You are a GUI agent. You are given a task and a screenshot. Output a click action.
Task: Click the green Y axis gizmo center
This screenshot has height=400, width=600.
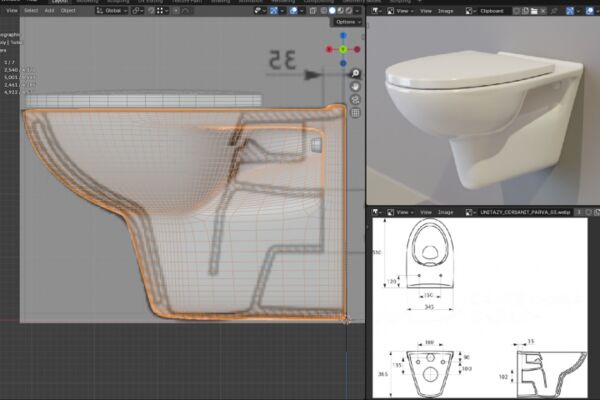click(x=343, y=49)
